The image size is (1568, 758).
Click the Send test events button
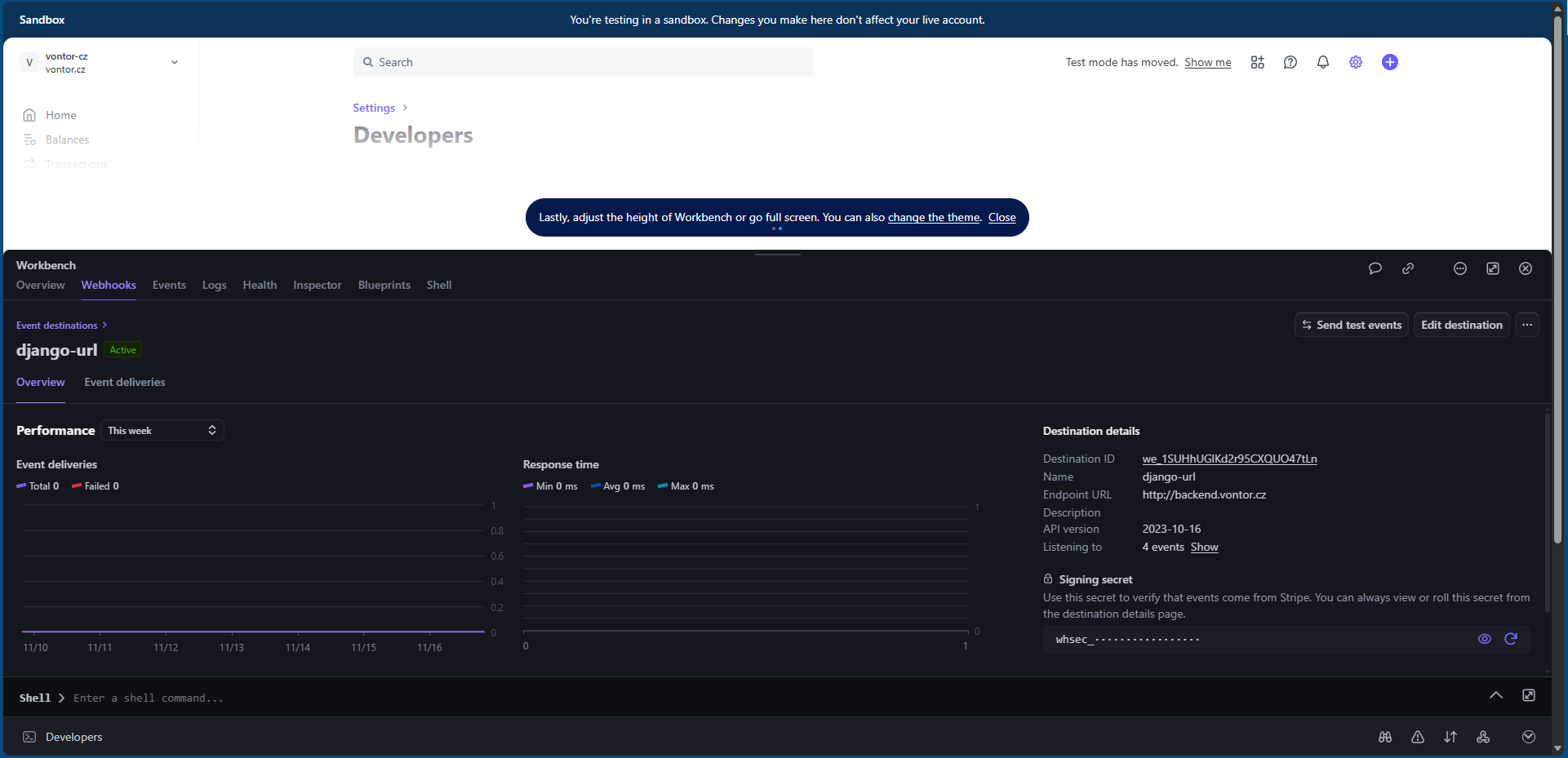coord(1351,325)
